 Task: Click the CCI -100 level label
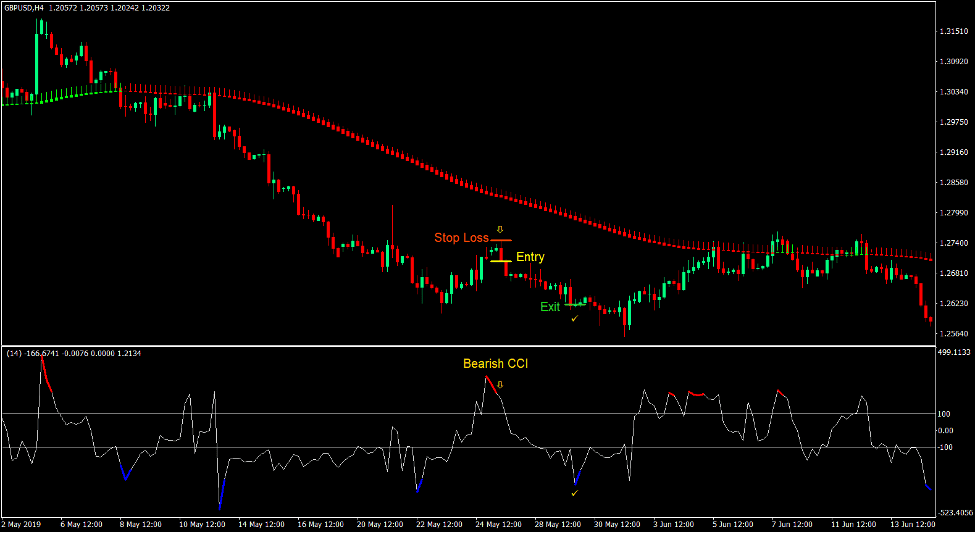944,447
